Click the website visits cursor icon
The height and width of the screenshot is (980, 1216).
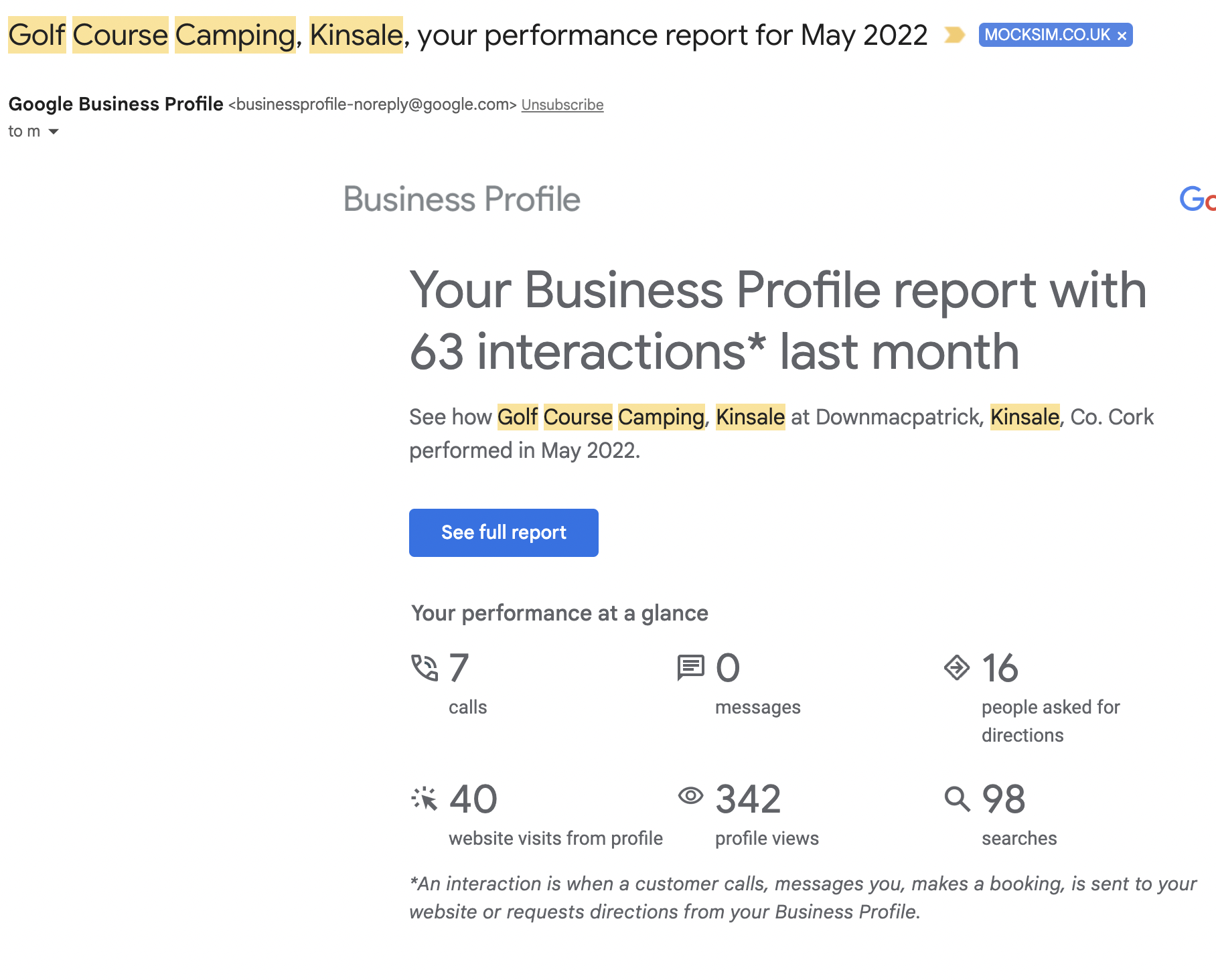[x=425, y=798]
